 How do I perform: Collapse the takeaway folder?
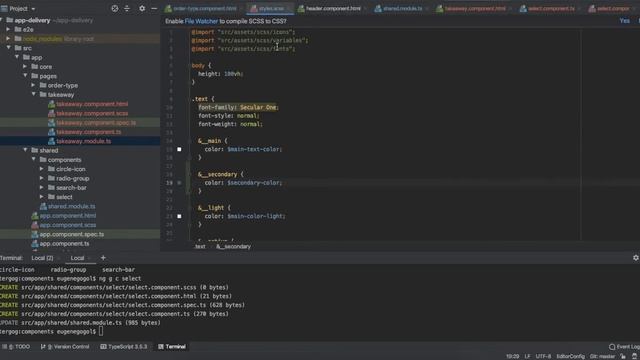tap(34, 94)
